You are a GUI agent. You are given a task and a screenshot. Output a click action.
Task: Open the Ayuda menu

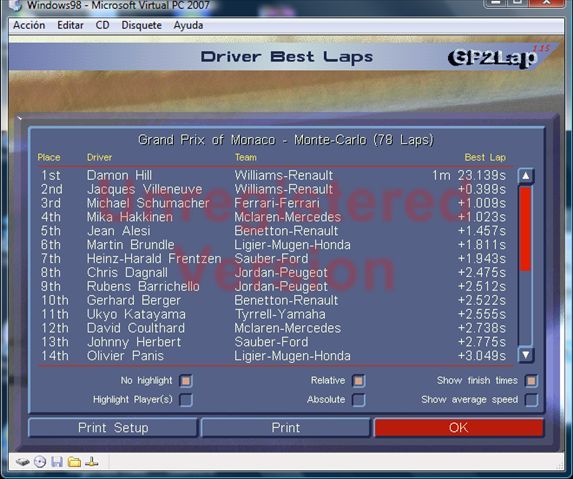(x=188, y=25)
